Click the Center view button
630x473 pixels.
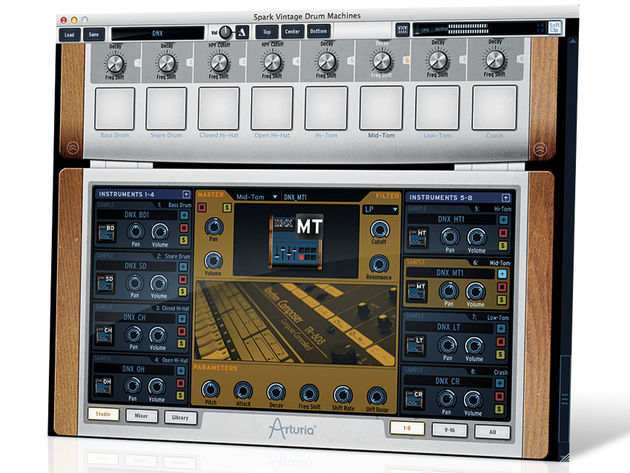[292, 31]
